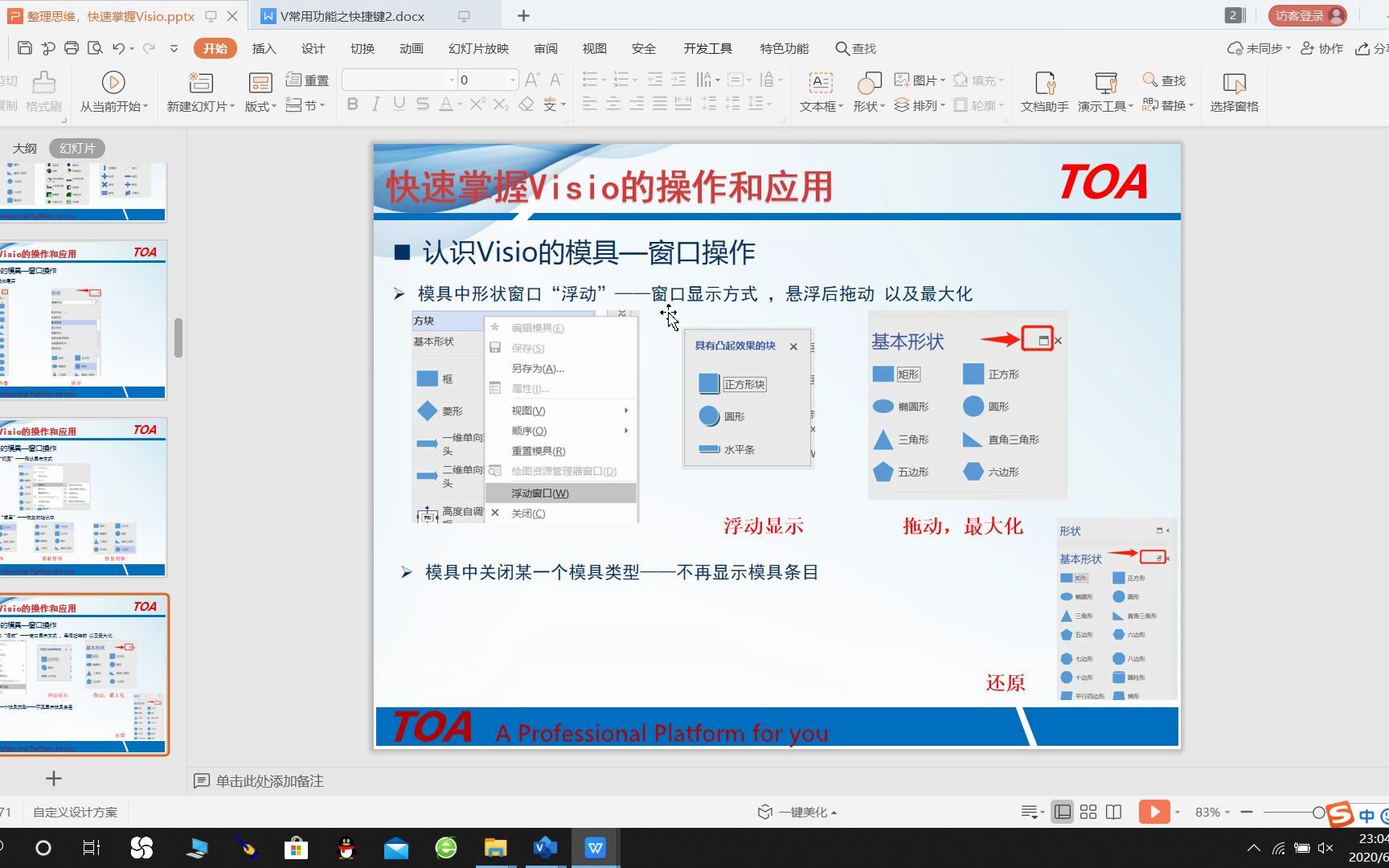The height and width of the screenshot is (868, 1389).
Task: Expand font color dropdown arrow
Action: click(460, 104)
